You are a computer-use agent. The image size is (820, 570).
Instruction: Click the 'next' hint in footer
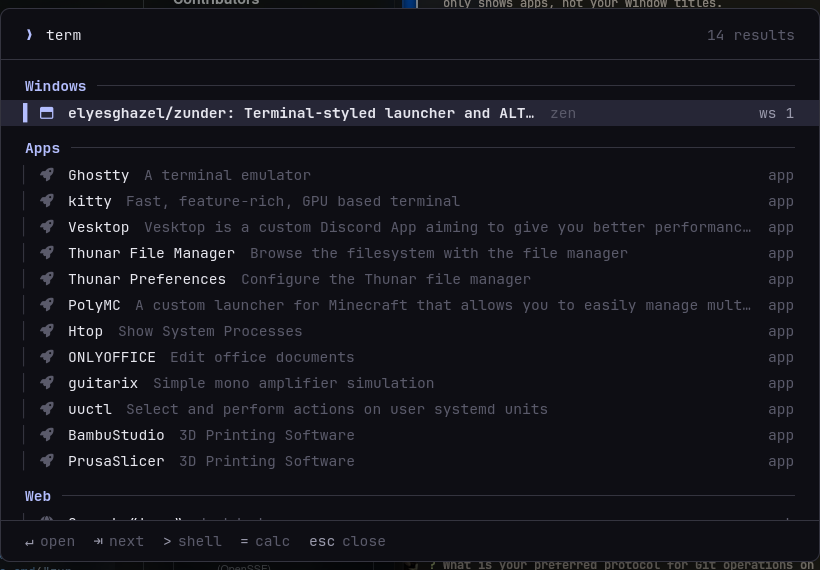pos(118,541)
